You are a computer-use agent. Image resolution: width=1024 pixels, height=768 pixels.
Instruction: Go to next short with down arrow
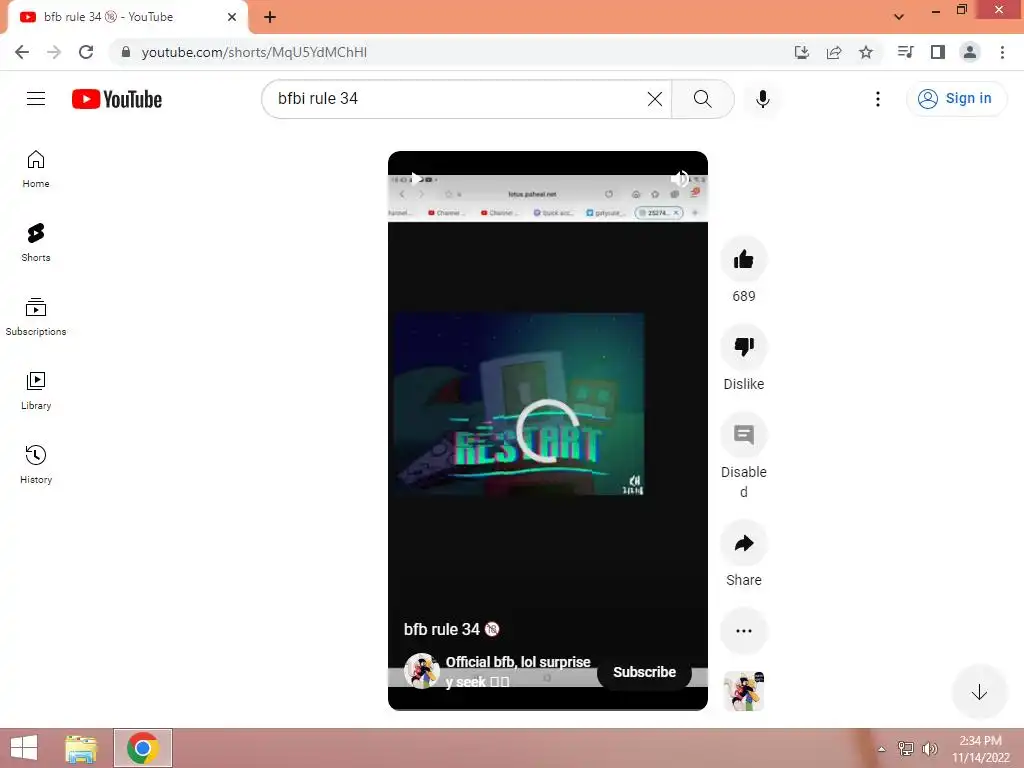(978, 692)
